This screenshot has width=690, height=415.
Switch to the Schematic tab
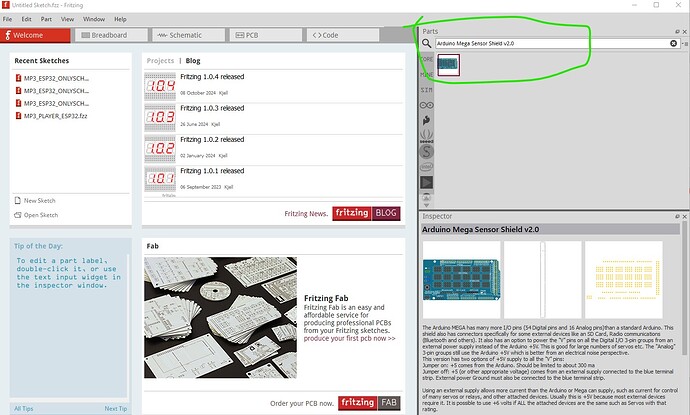pyautogui.click(x=188, y=35)
